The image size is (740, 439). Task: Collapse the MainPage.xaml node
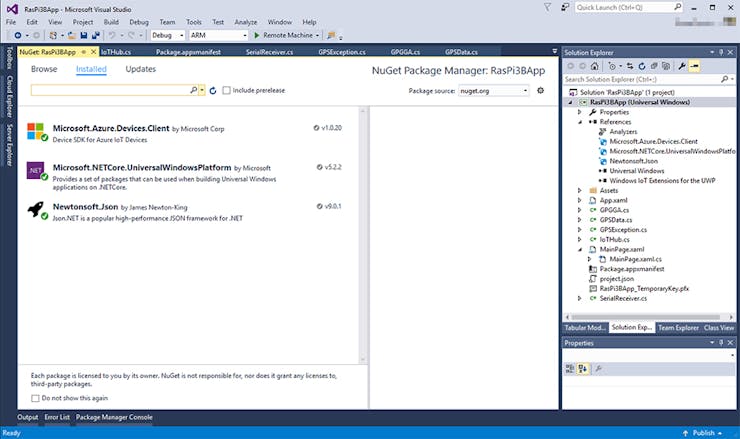pos(580,250)
